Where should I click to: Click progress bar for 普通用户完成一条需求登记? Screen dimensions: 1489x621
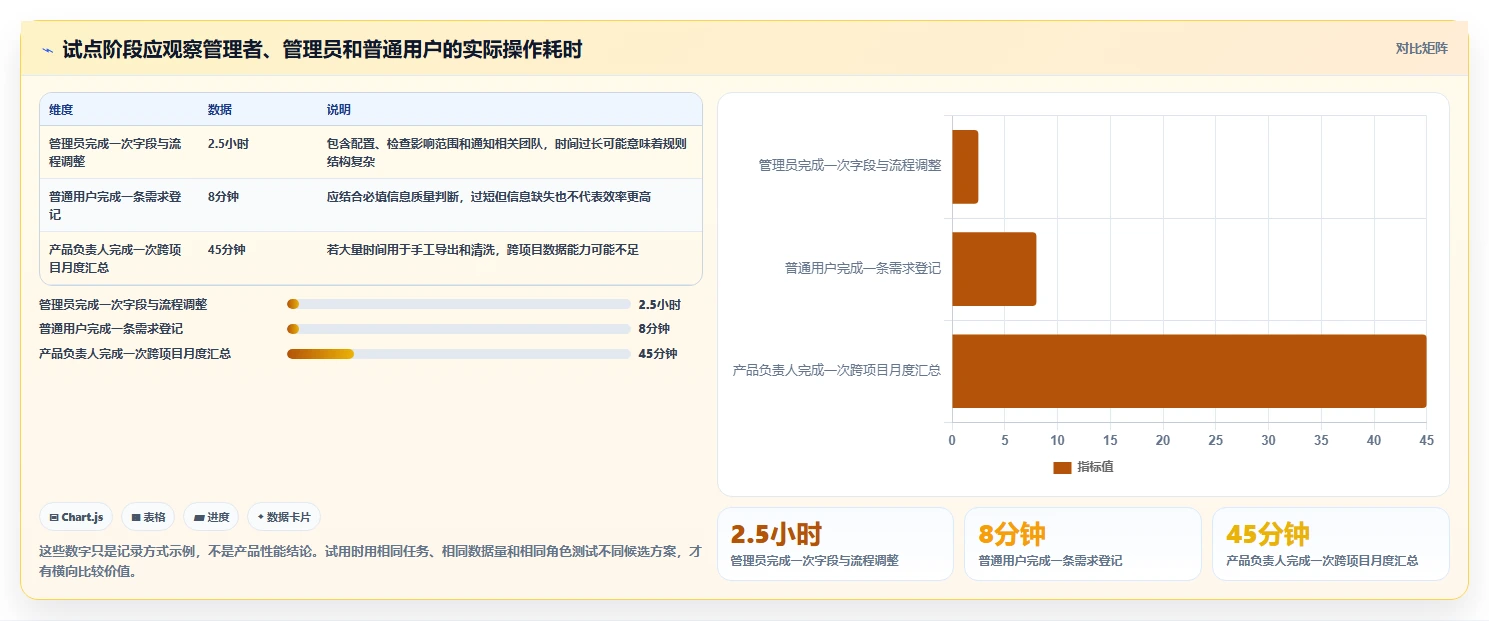tap(459, 329)
